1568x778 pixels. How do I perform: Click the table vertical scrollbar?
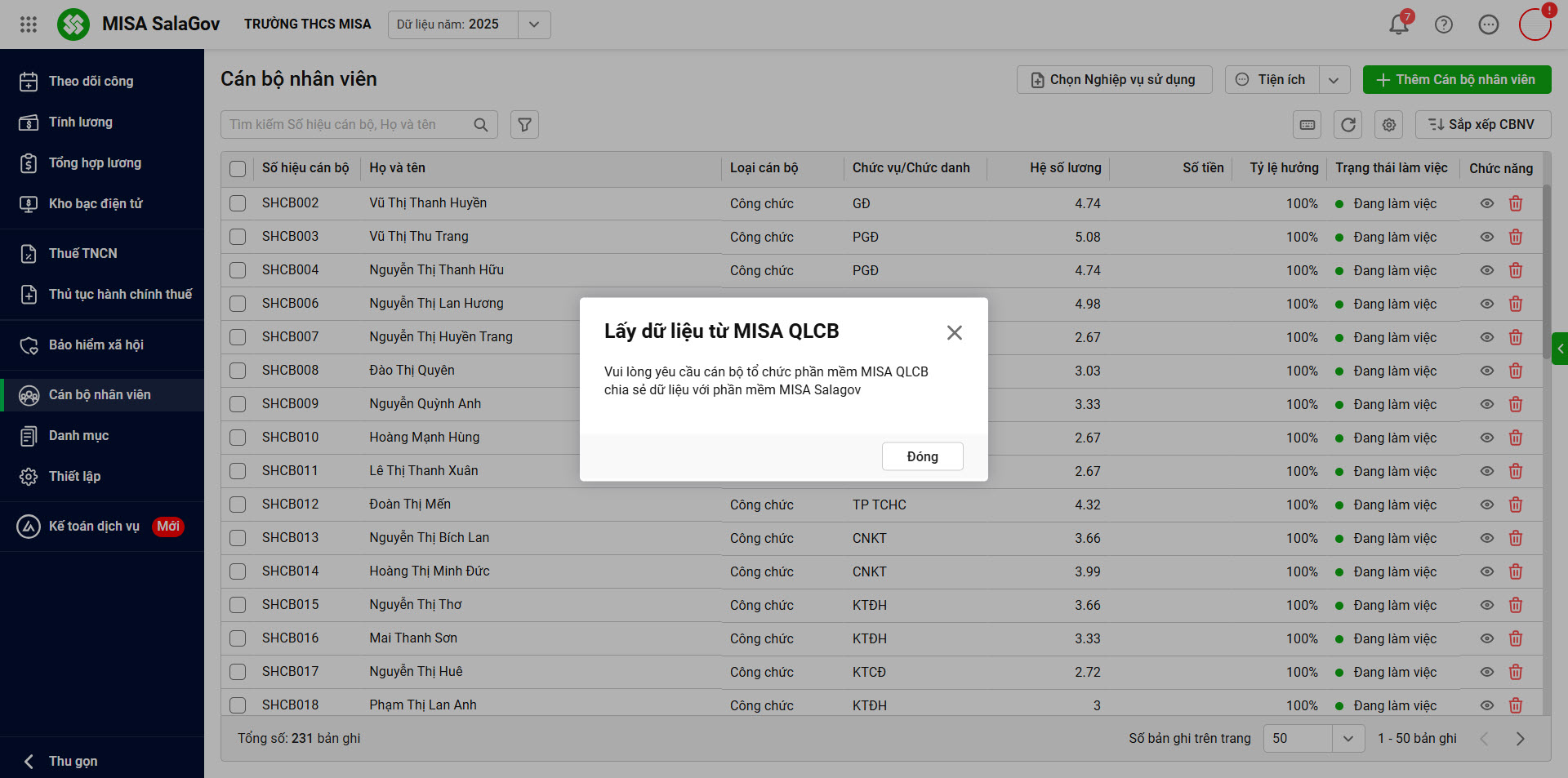(1547, 273)
